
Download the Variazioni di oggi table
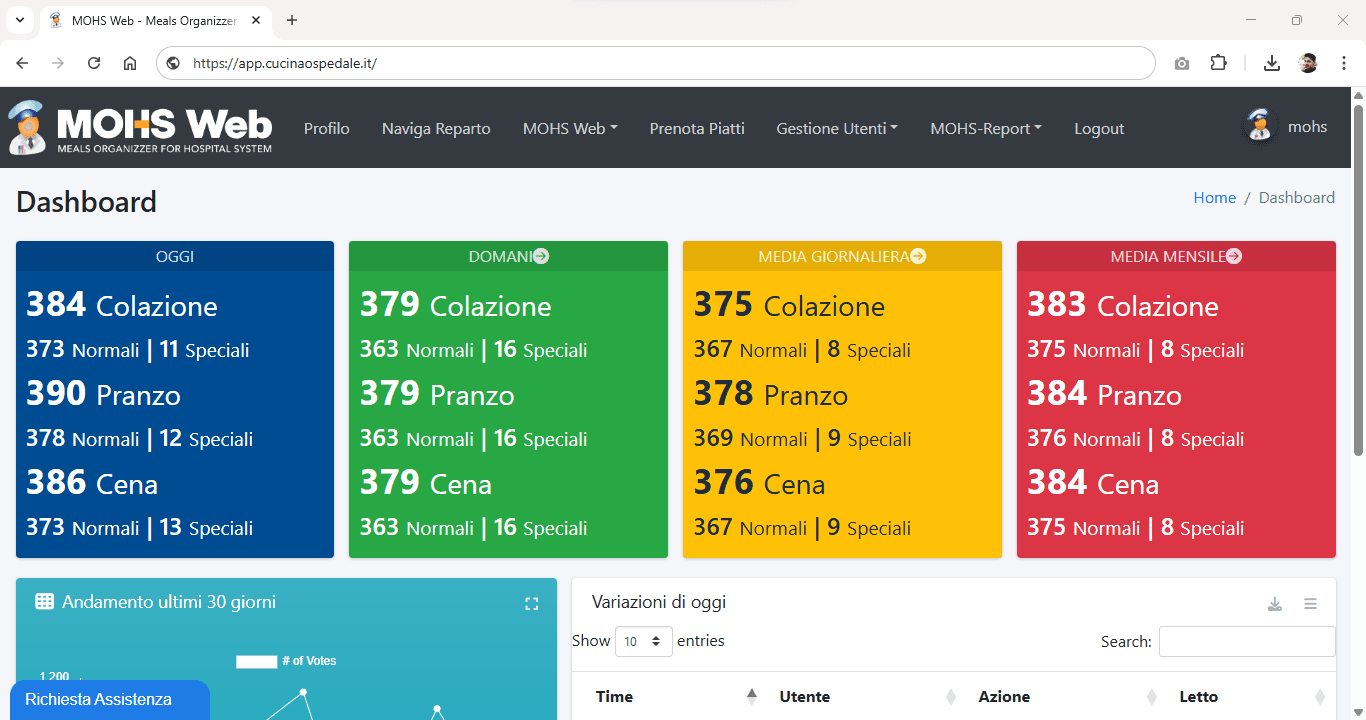pyautogui.click(x=1275, y=604)
